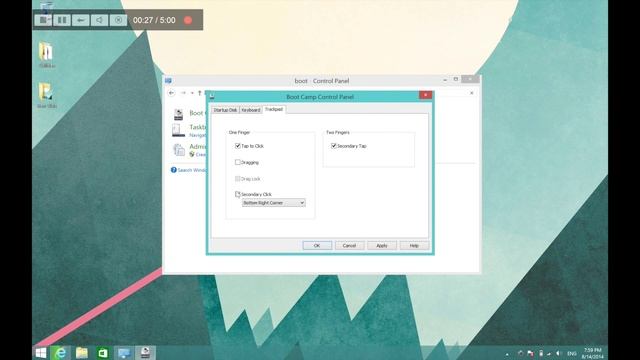640x360 pixels.
Task: Go up one level in Control Panel
Action: pyautogui.click(x=200, y=93)
